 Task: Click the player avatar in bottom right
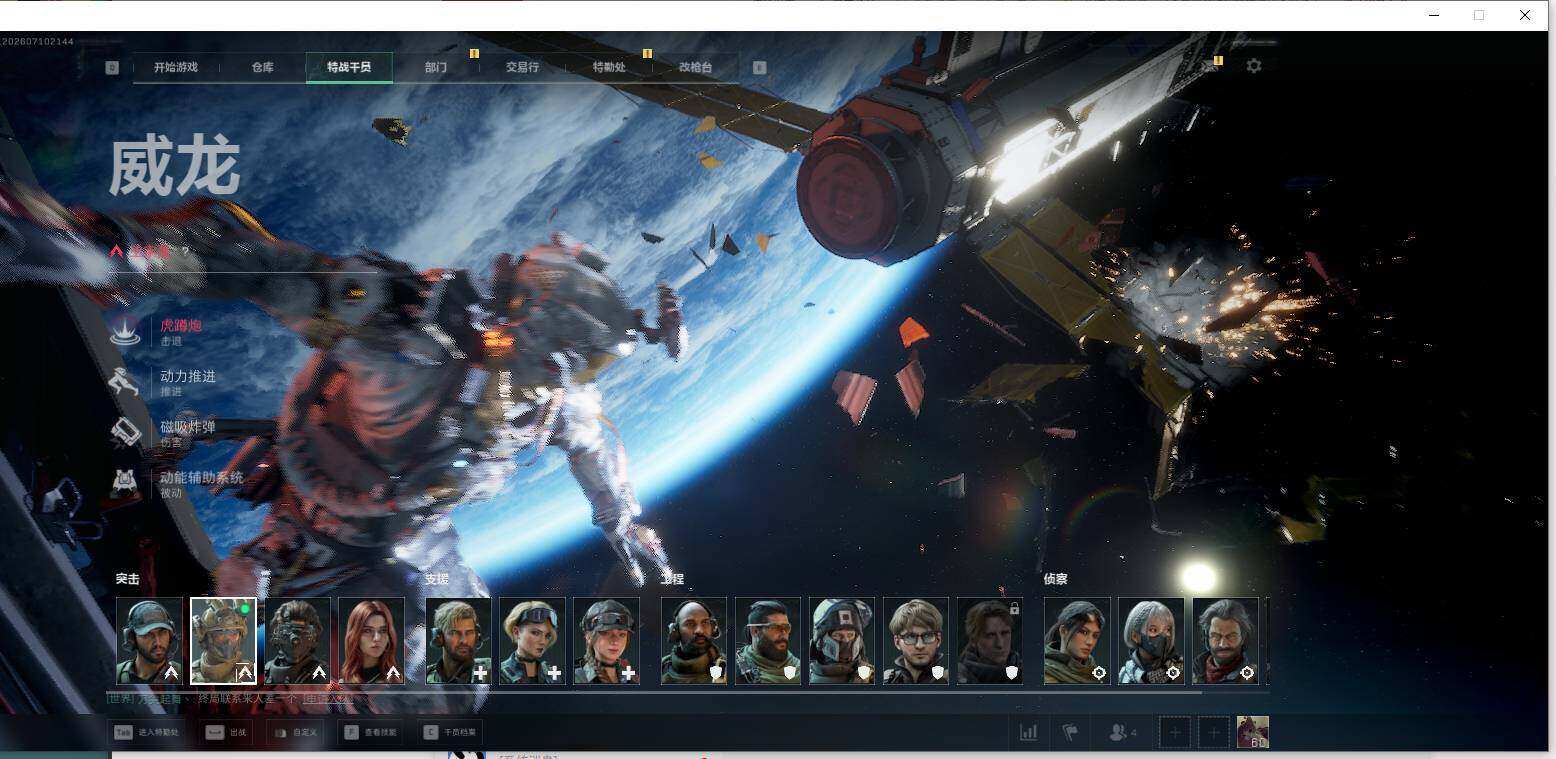coord(1253,732)
